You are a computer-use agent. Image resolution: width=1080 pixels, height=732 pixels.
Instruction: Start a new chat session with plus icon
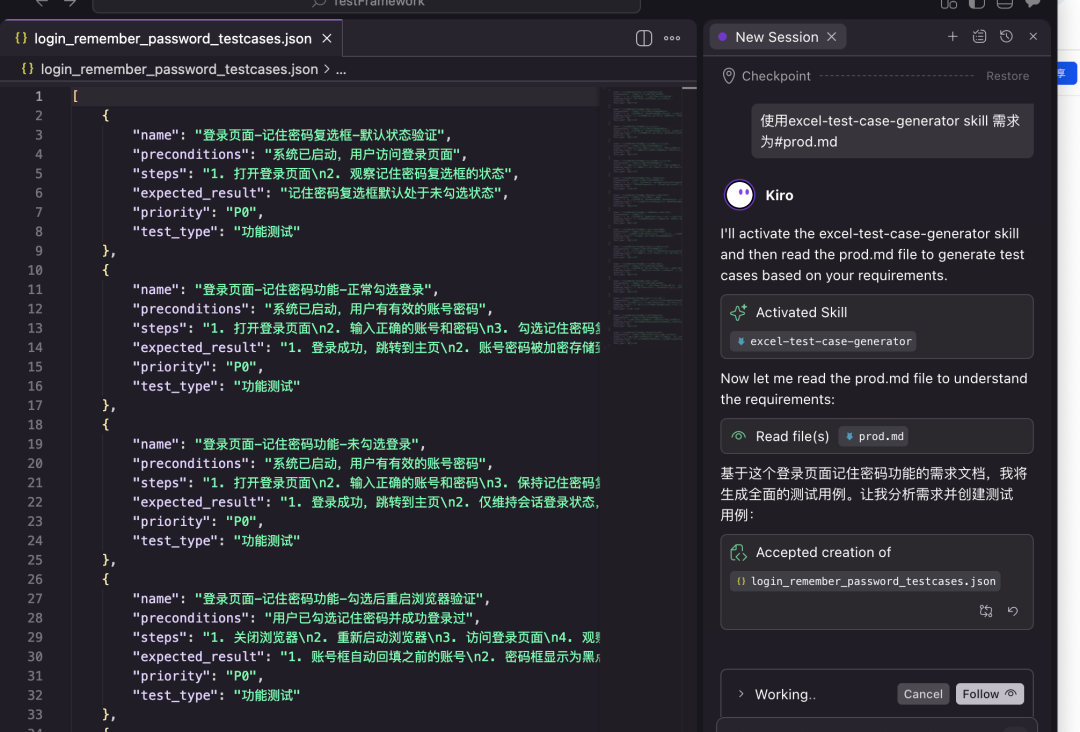coord(952,37)
